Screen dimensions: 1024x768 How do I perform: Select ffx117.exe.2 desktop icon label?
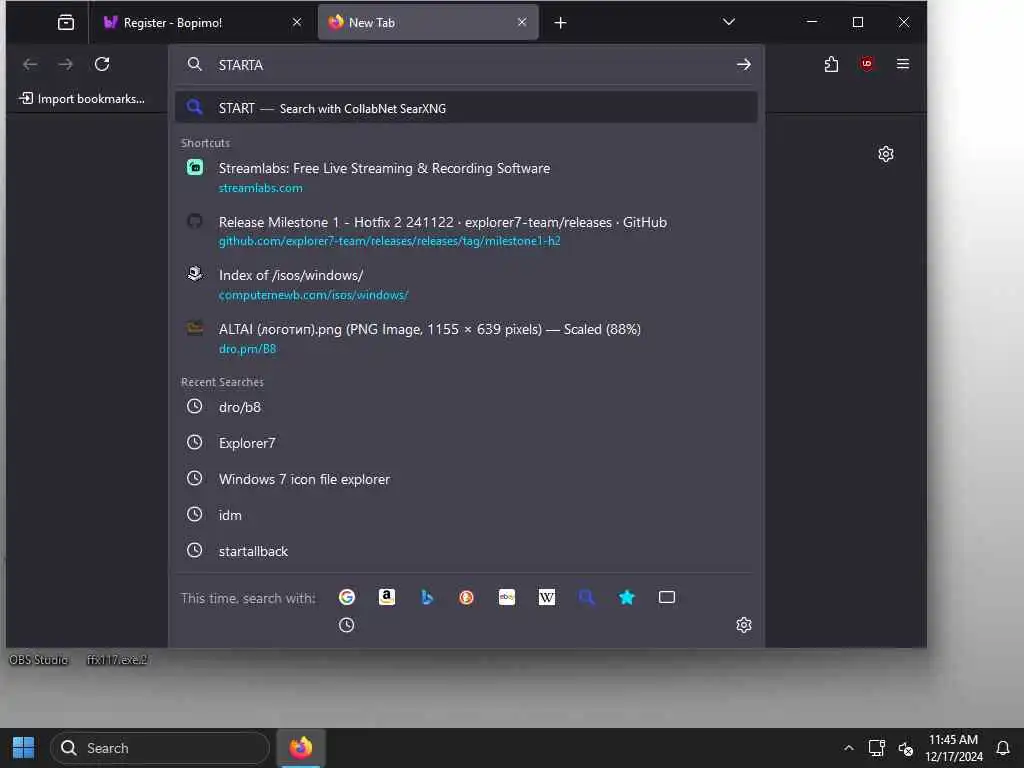click(117, 660)
